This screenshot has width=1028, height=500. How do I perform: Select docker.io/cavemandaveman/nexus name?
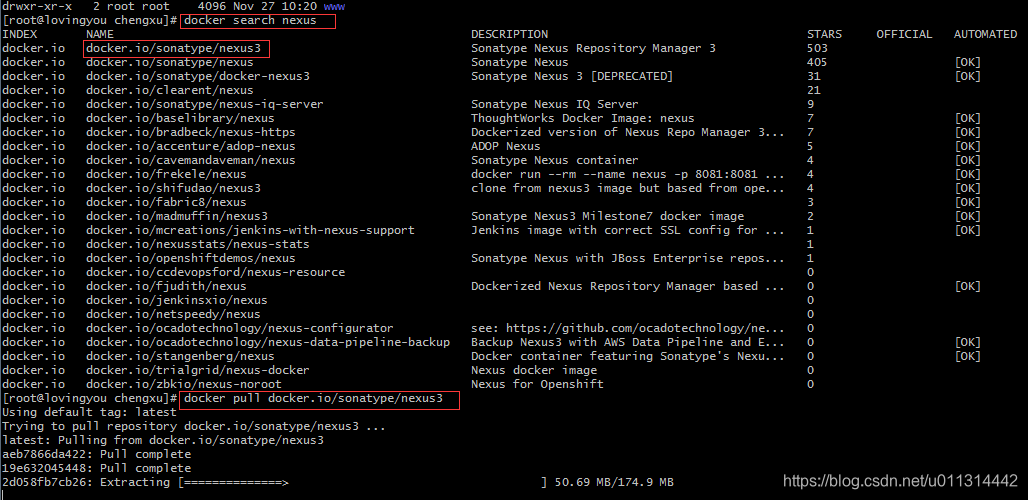click(x=190, y=160)
